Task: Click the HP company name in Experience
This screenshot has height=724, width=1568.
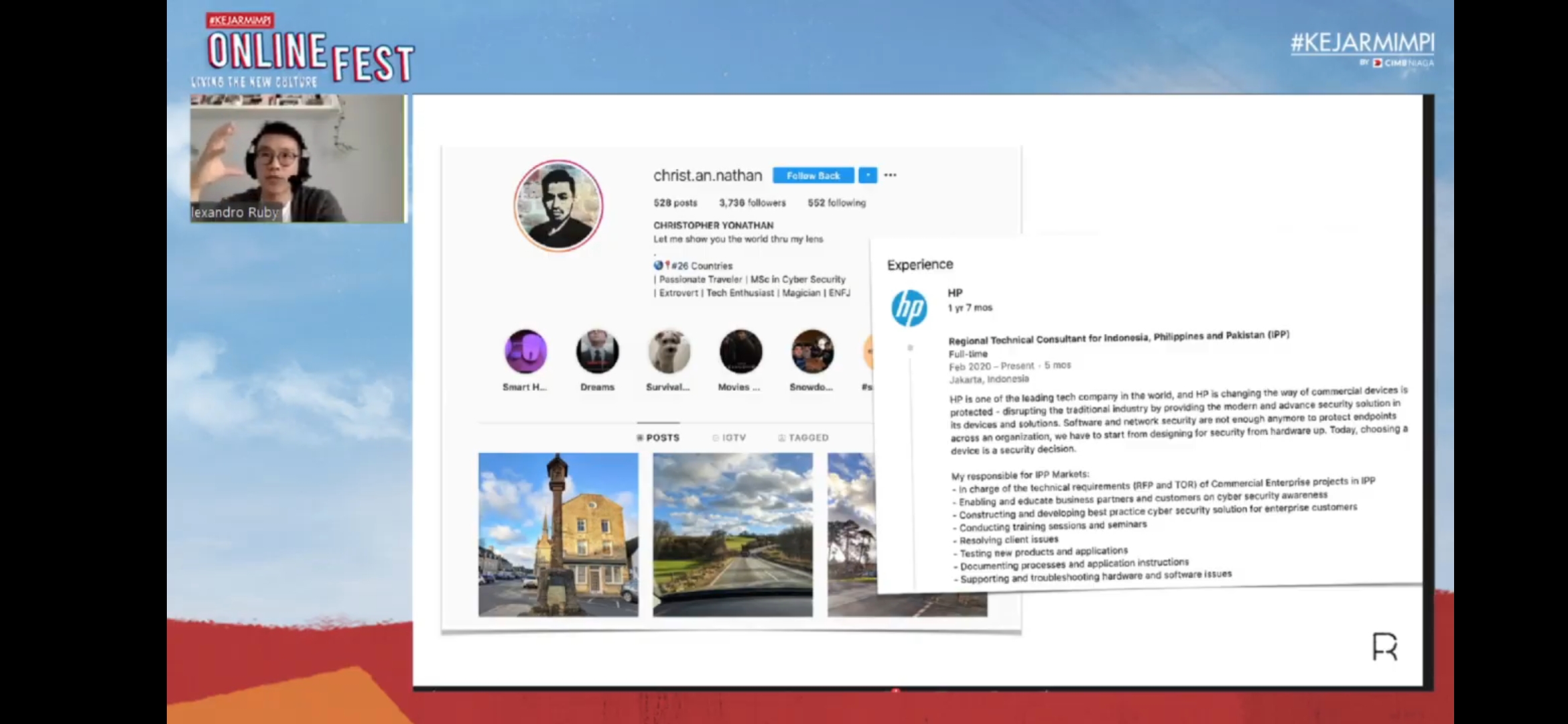Action: pyautogui.click(x=955, y=293)
